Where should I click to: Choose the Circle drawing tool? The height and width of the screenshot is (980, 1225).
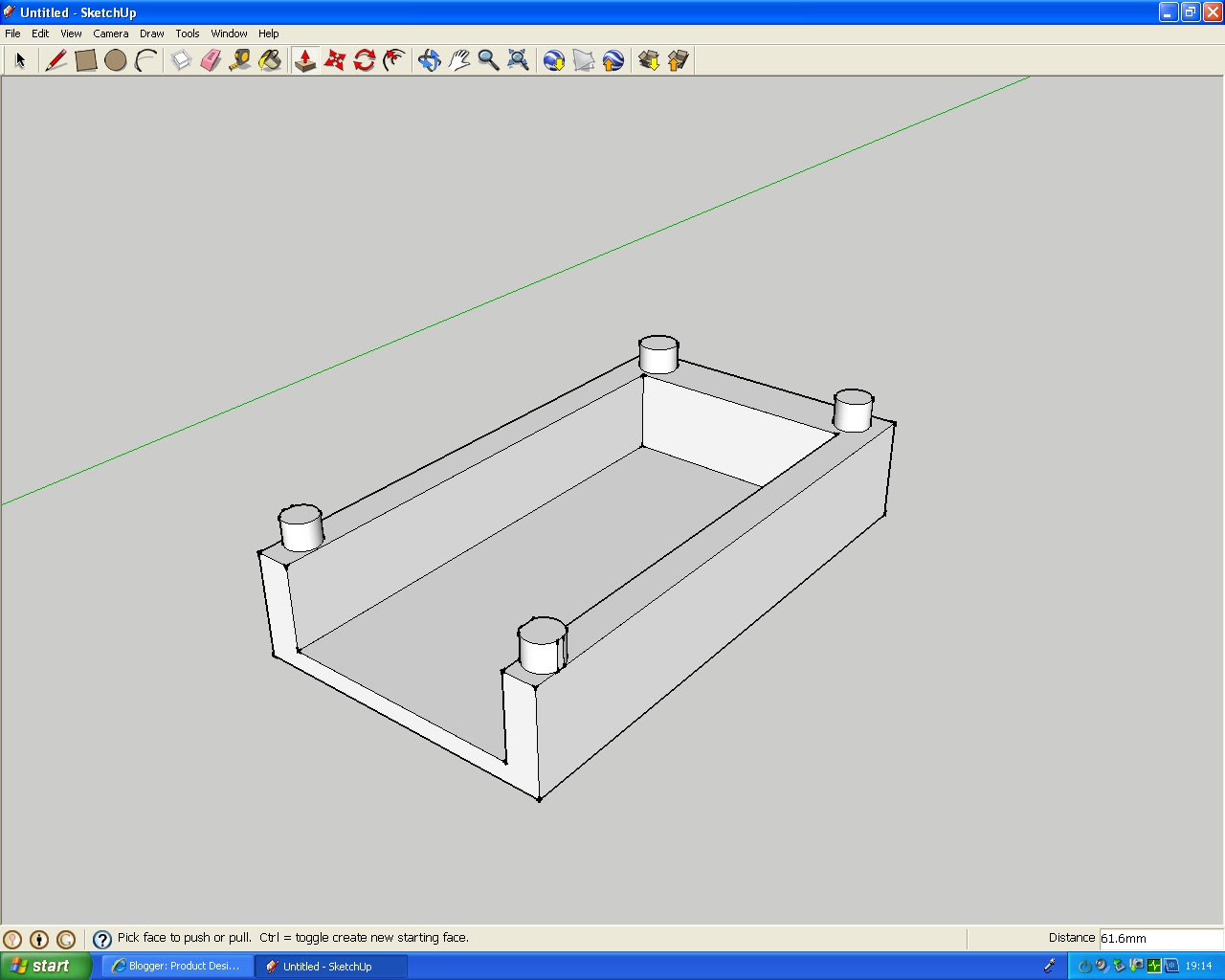click(116, 60)
